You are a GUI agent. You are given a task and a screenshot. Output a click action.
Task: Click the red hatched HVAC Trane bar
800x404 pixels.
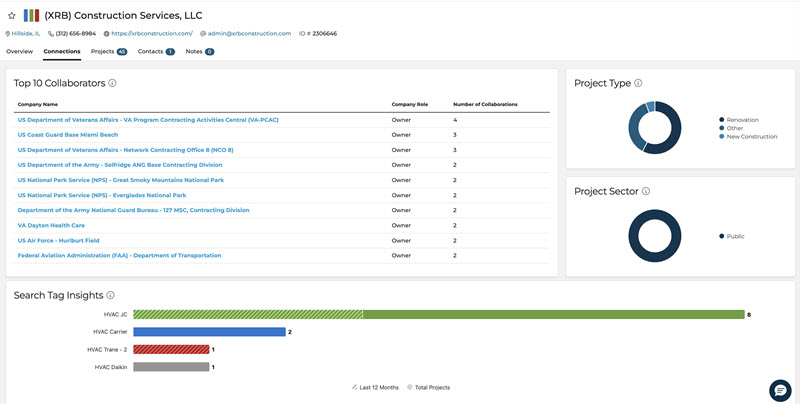point(171,349)
